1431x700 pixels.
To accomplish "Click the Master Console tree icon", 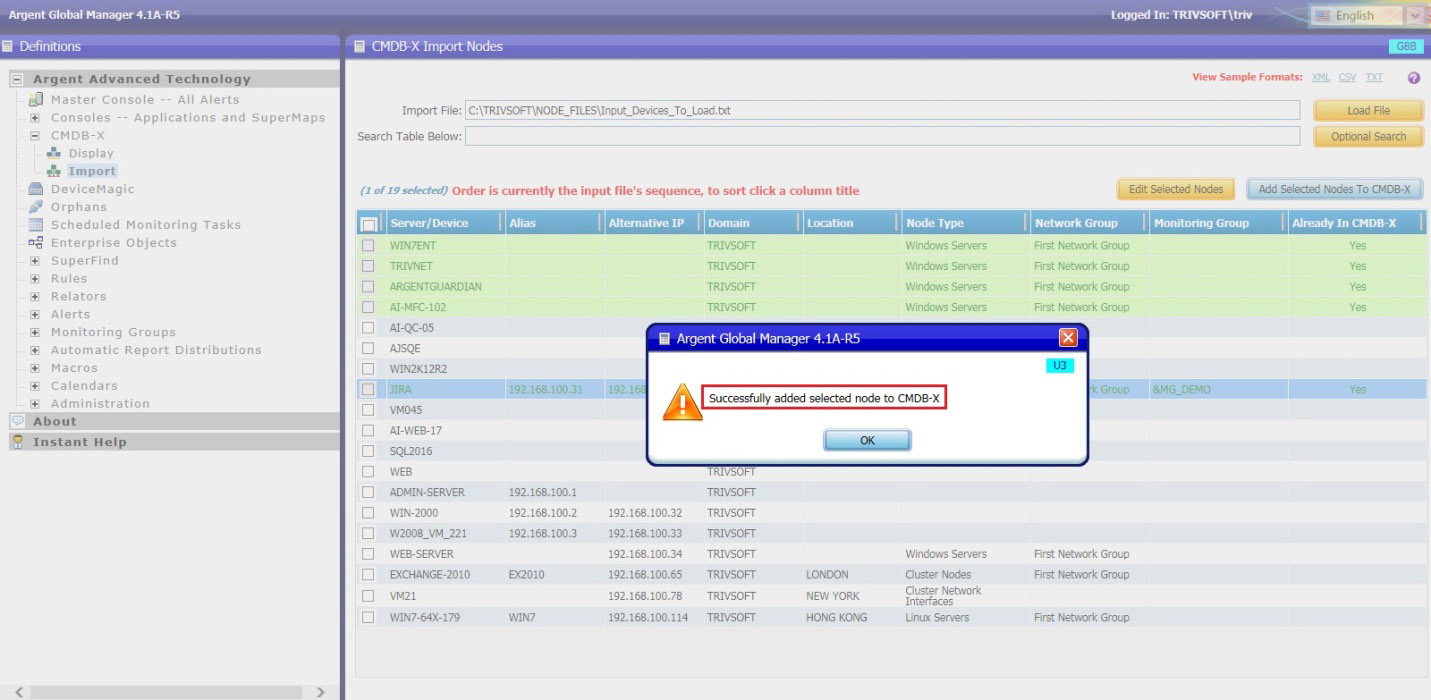I will [x=36, y=99].
